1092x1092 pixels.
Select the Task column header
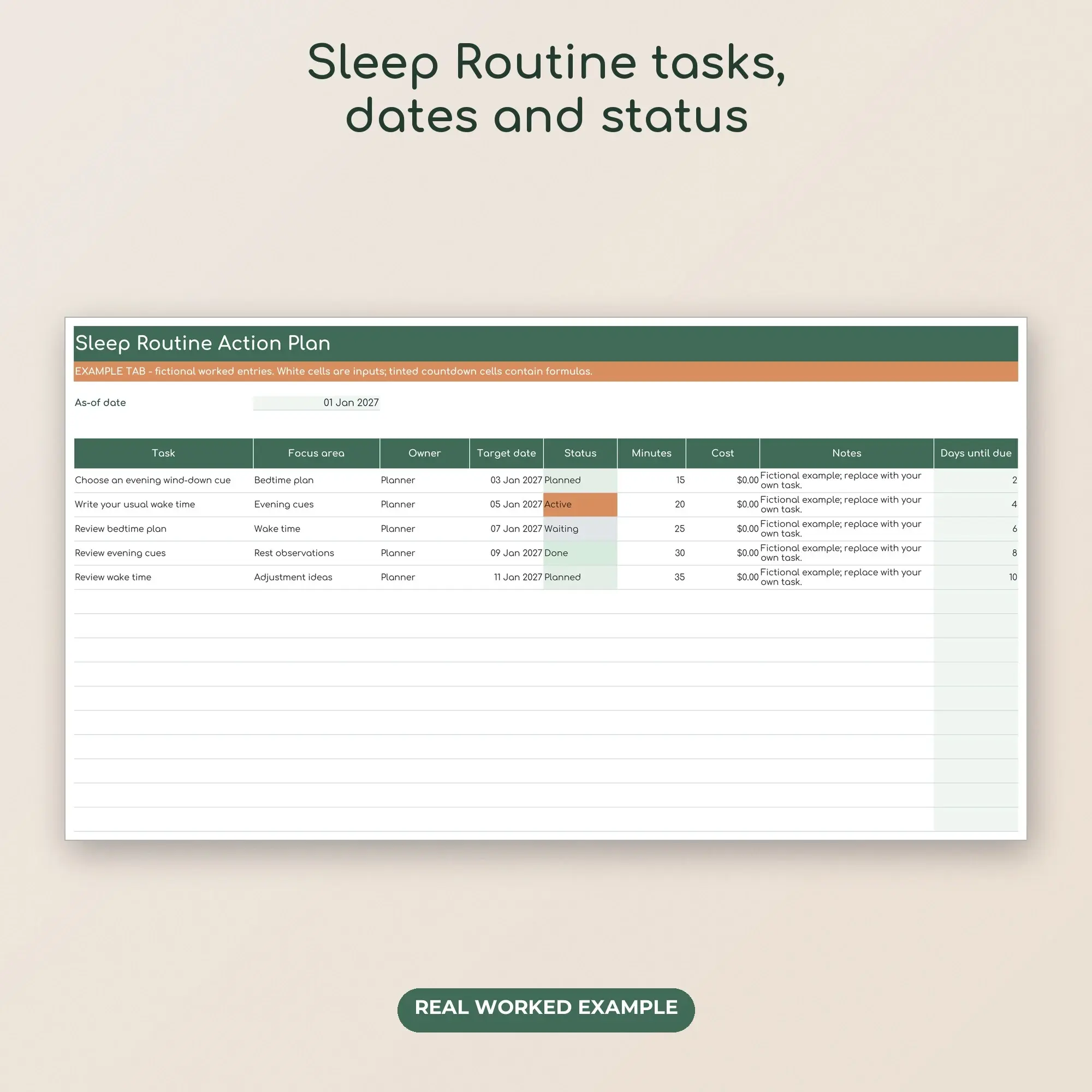tap(163, 453)
